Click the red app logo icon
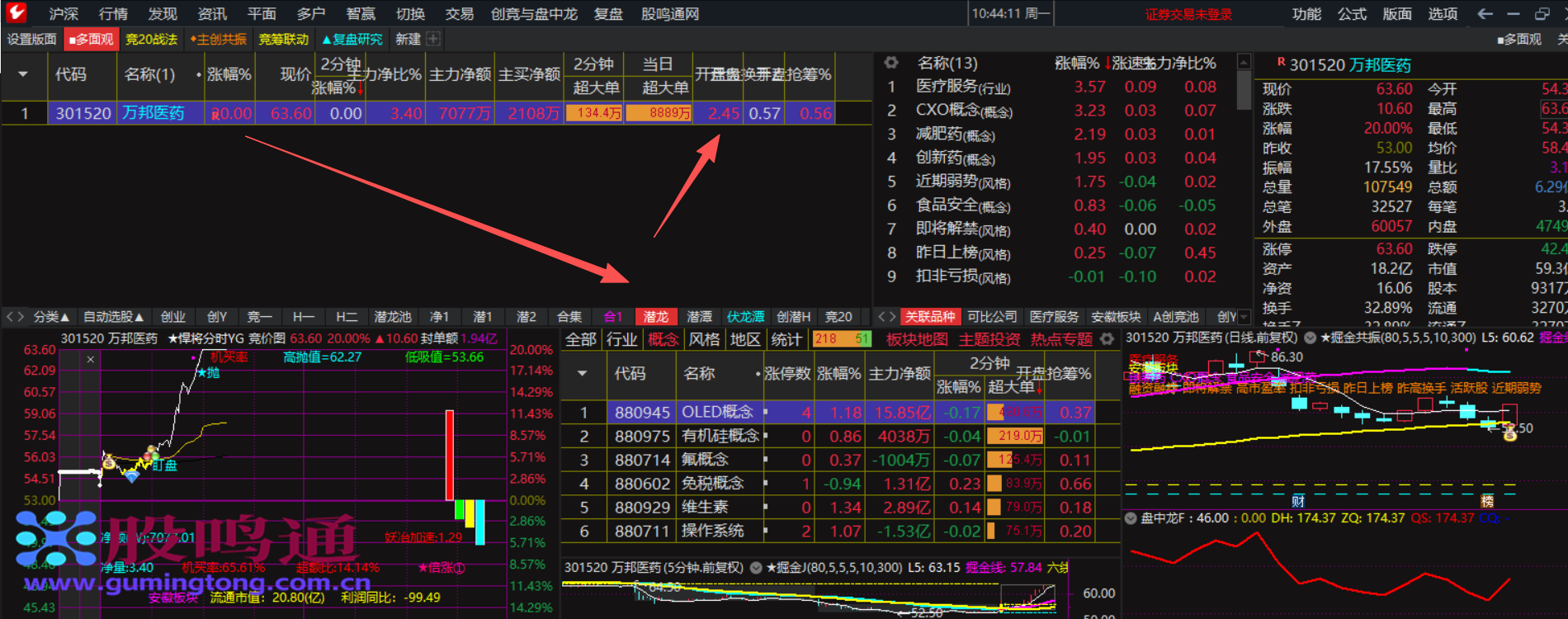Screen dimensions: 1568x619 tap(16, 12)
